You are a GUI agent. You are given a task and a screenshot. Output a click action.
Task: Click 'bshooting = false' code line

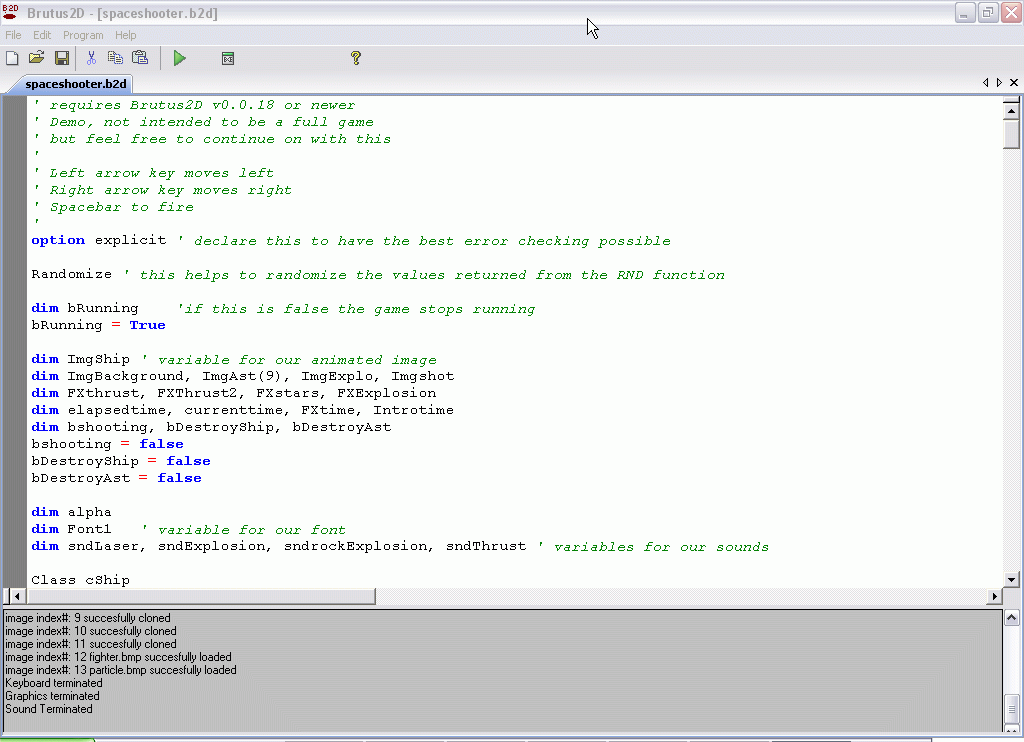(107, 444)
